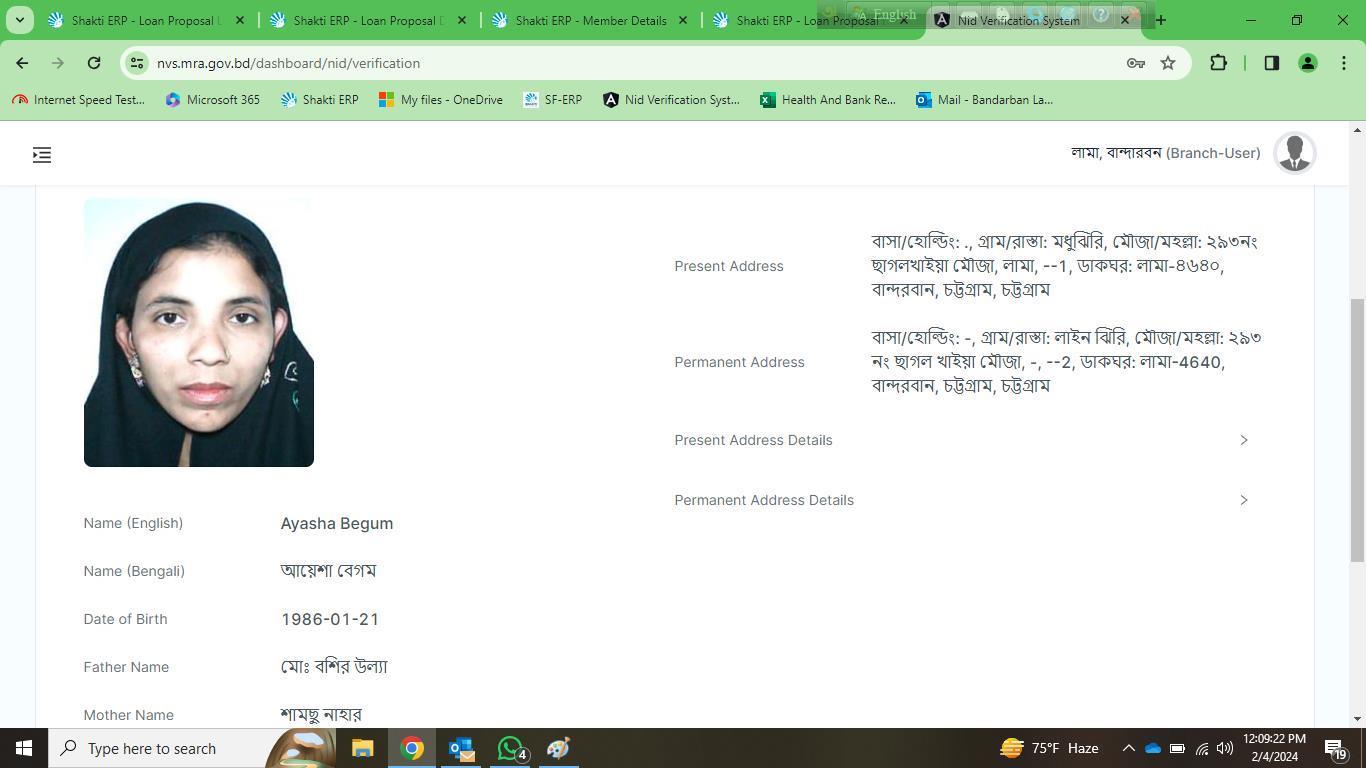The width and height of the screenshot is (1366, 768).
Task: Go forward using browser forward arrow
Action: pos(58,63)
